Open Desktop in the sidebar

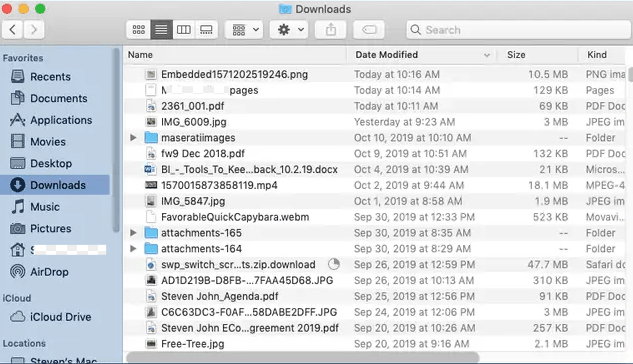55,163
